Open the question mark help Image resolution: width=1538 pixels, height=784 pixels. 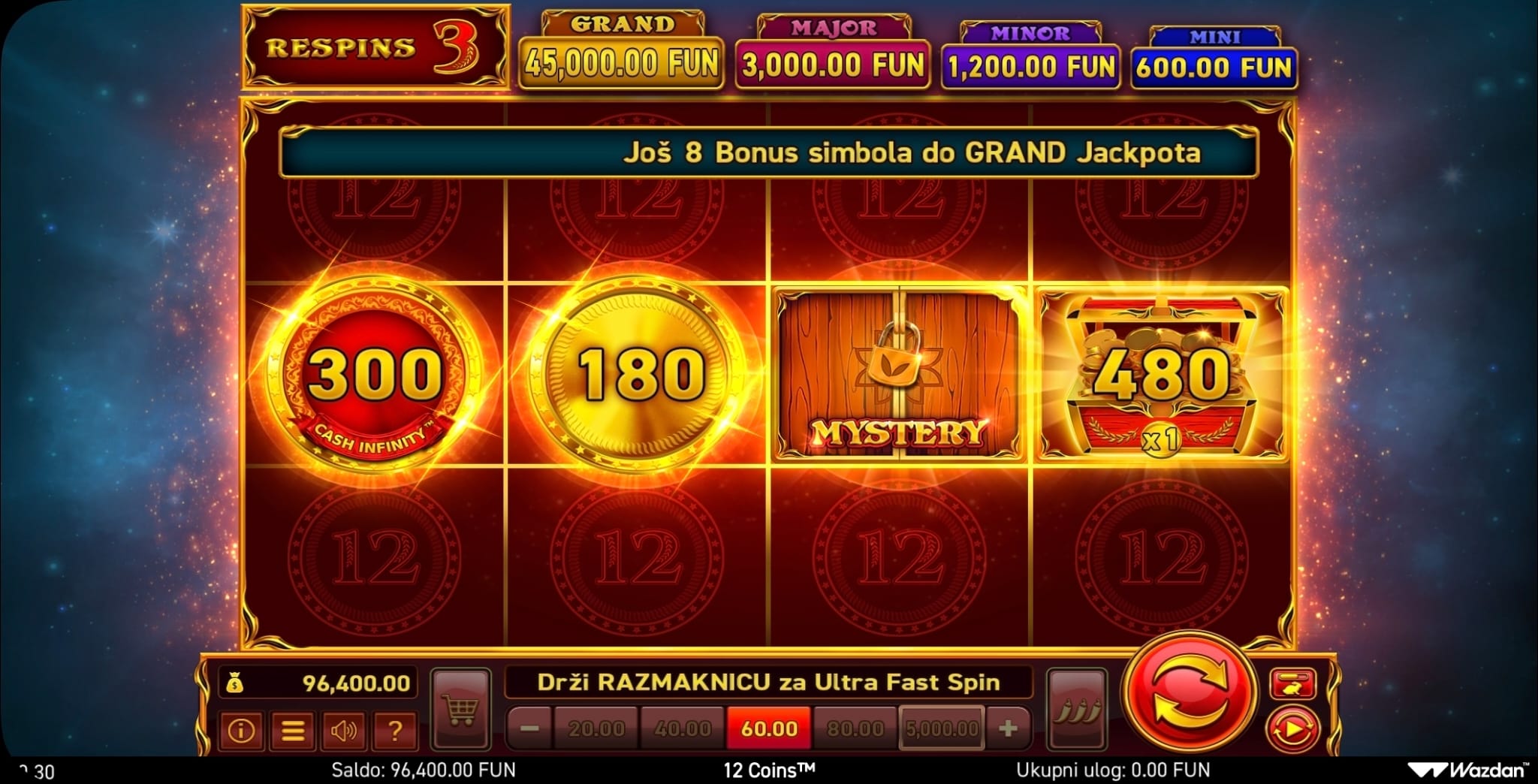coord(395,729)
